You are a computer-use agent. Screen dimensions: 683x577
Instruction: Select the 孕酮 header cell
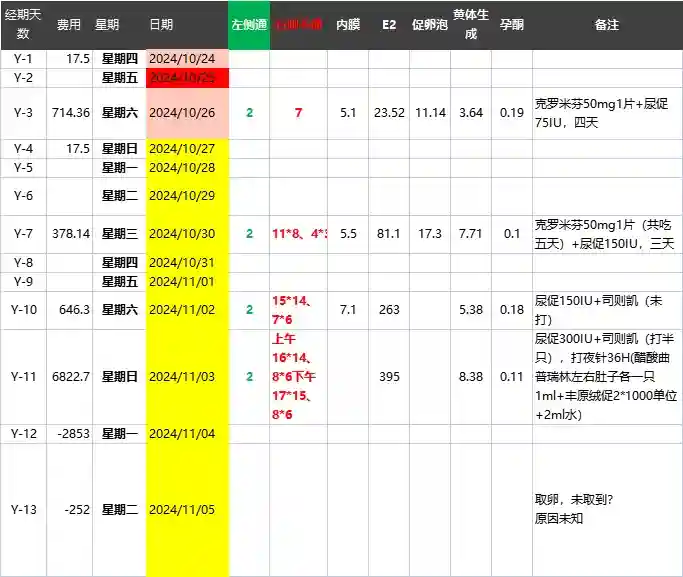coord(511,24)
